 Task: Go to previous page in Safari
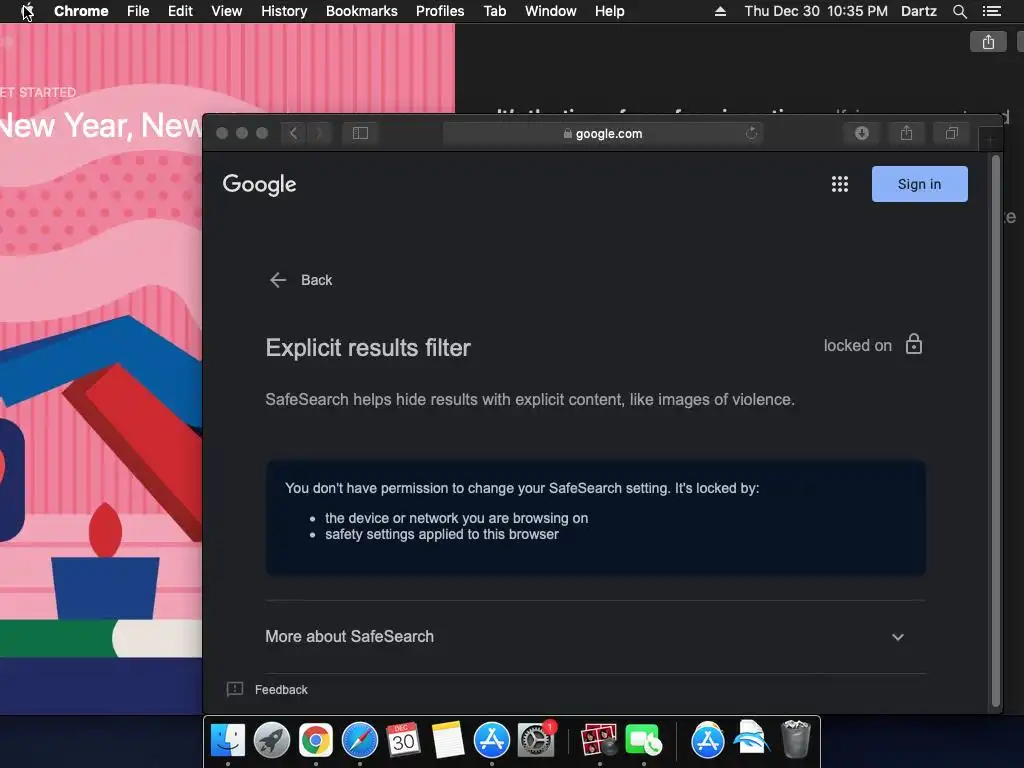(293, 133)
